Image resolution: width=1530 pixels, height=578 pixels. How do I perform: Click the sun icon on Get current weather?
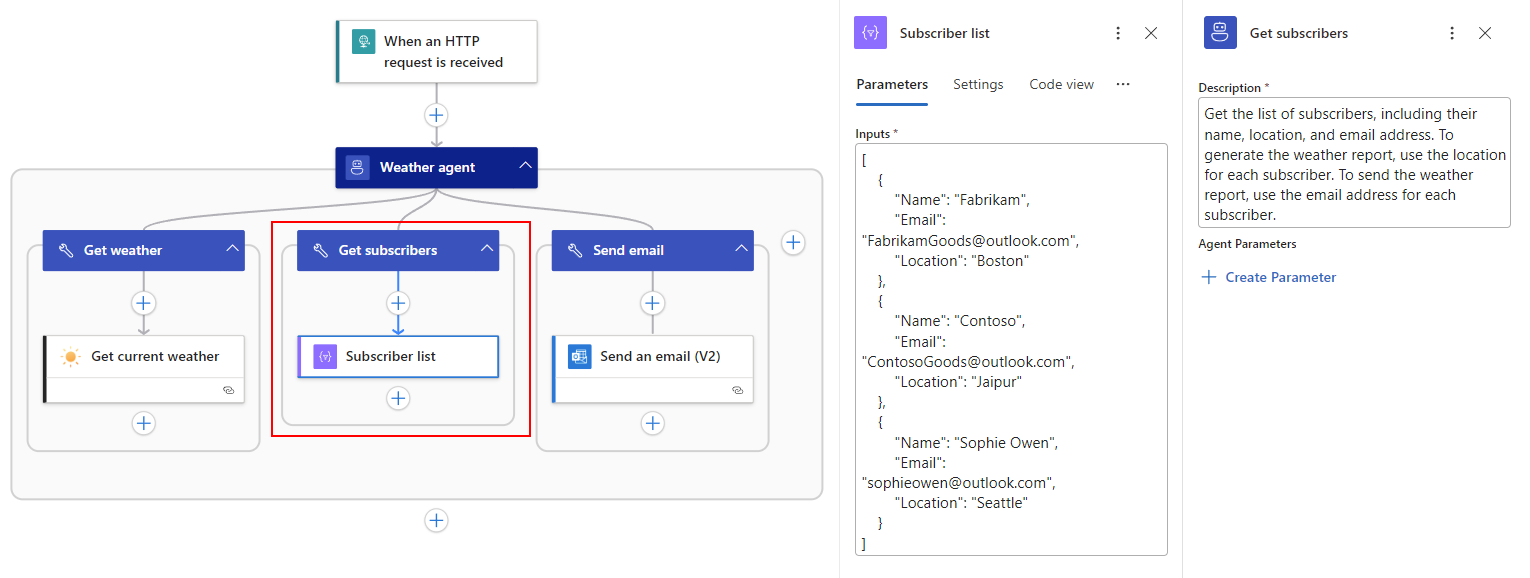pyautogui.click(x=70, y=356)
